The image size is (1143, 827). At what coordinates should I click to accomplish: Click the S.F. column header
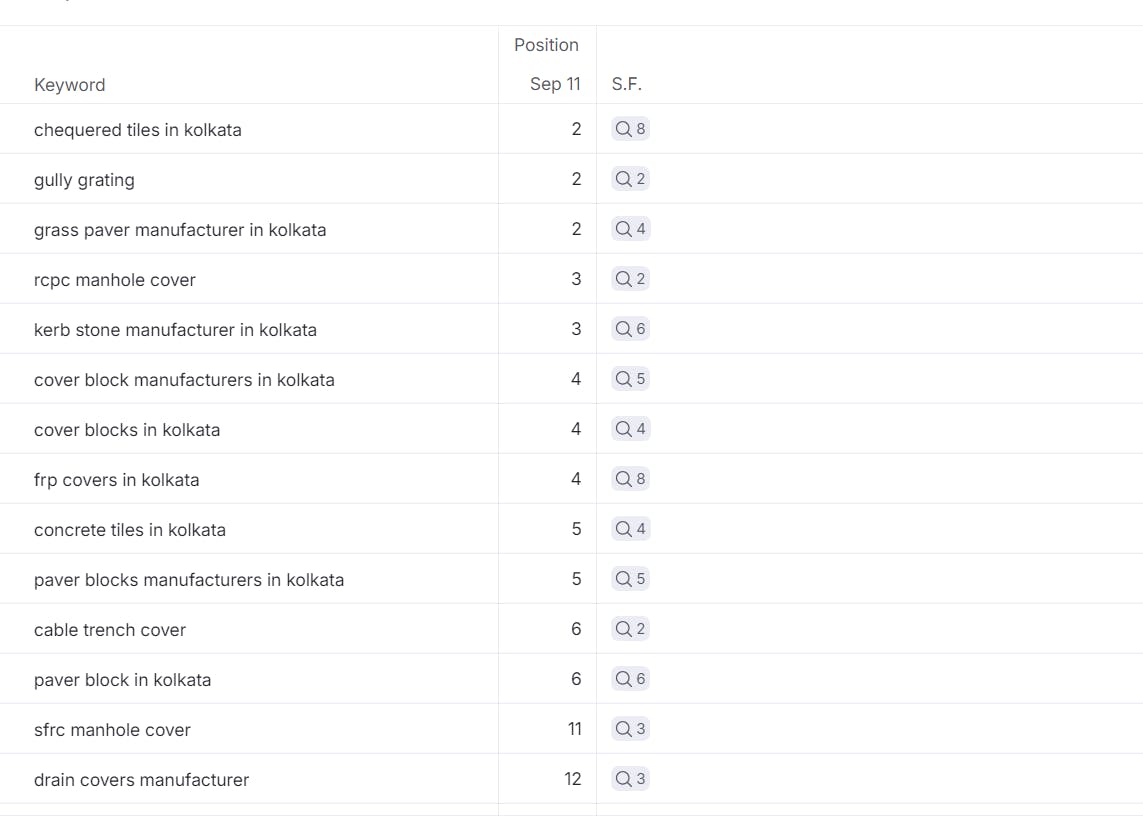click(x=626, y=85)
